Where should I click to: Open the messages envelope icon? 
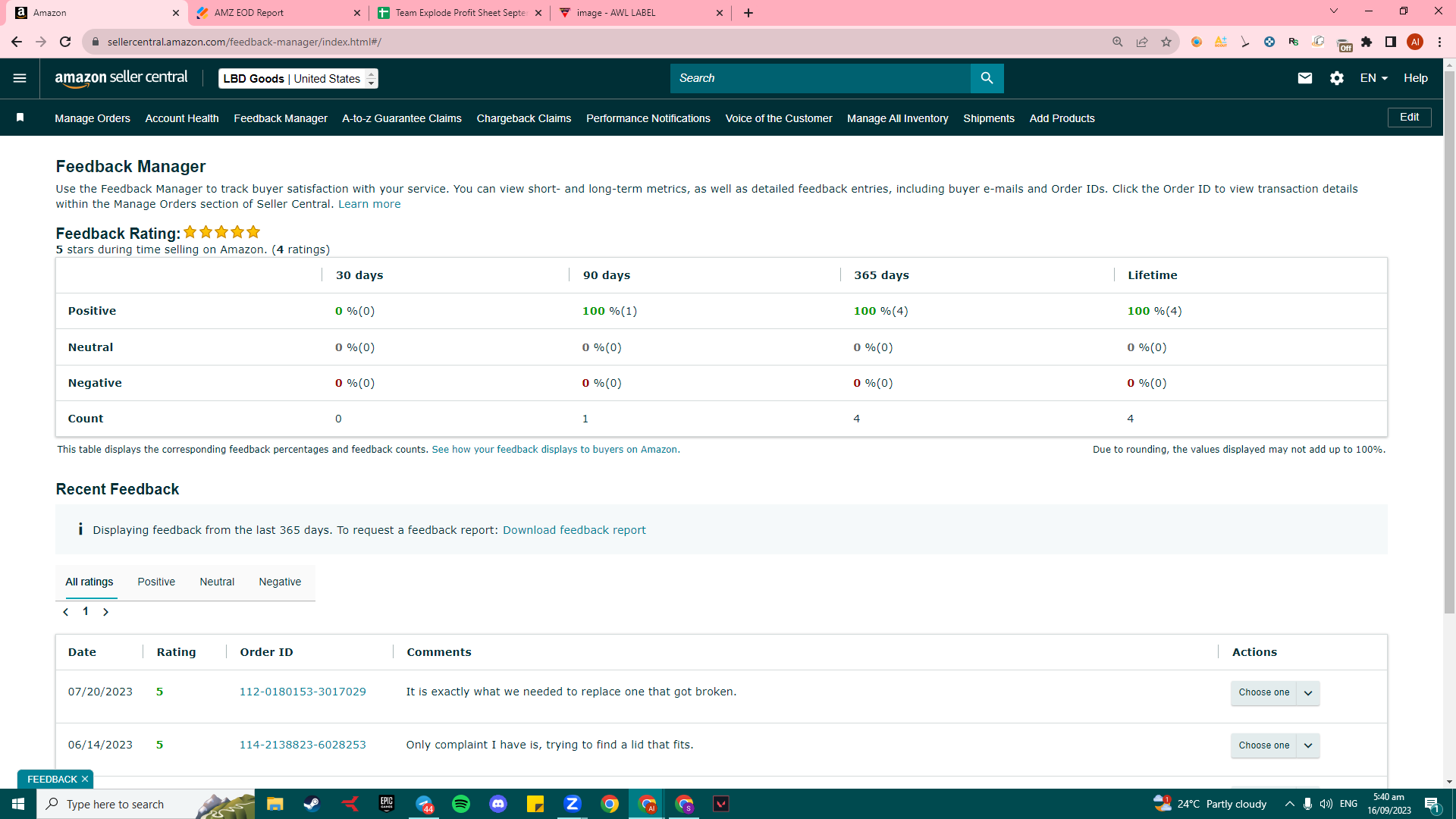pos(1304,78)
